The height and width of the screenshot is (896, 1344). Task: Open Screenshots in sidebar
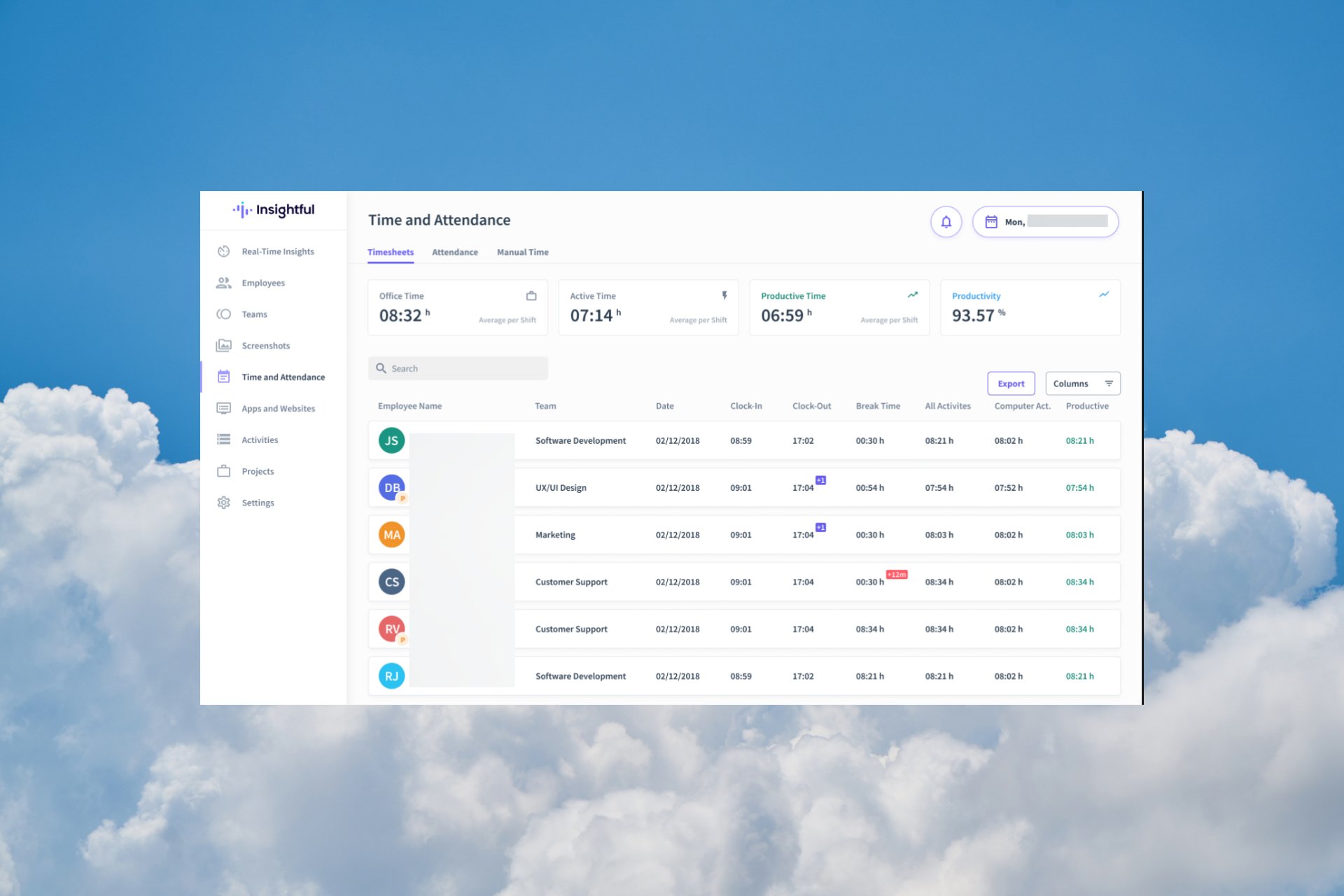coord(266,346)
